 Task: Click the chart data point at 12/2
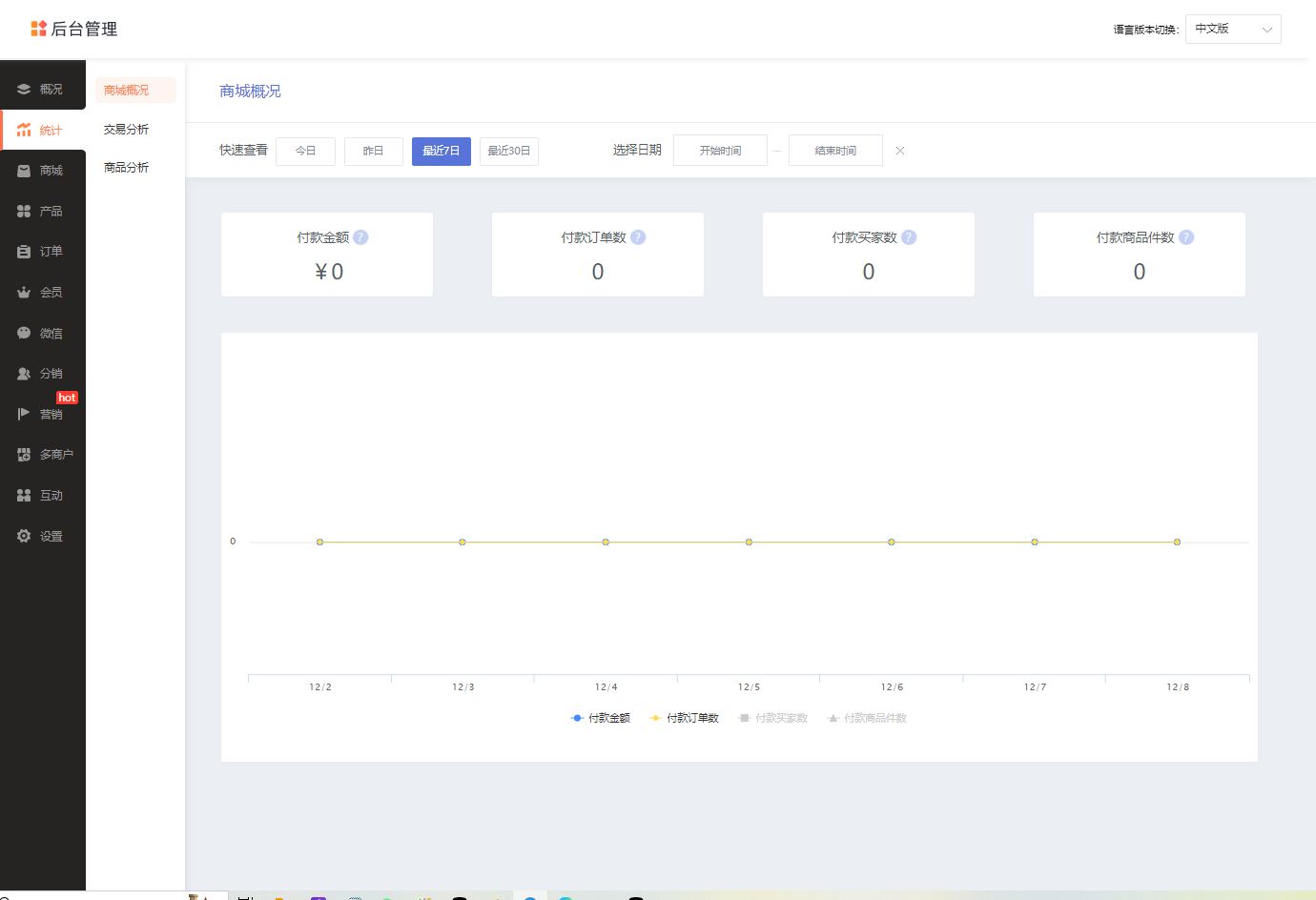tap(320, 542)
